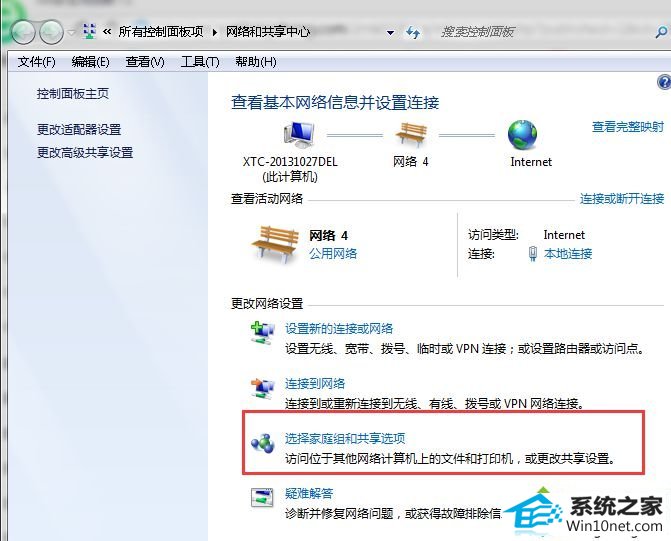This screenshot has height=541, width=671.
Task: Open the 本地连接 connection link
Action: [x=567, y=254]
